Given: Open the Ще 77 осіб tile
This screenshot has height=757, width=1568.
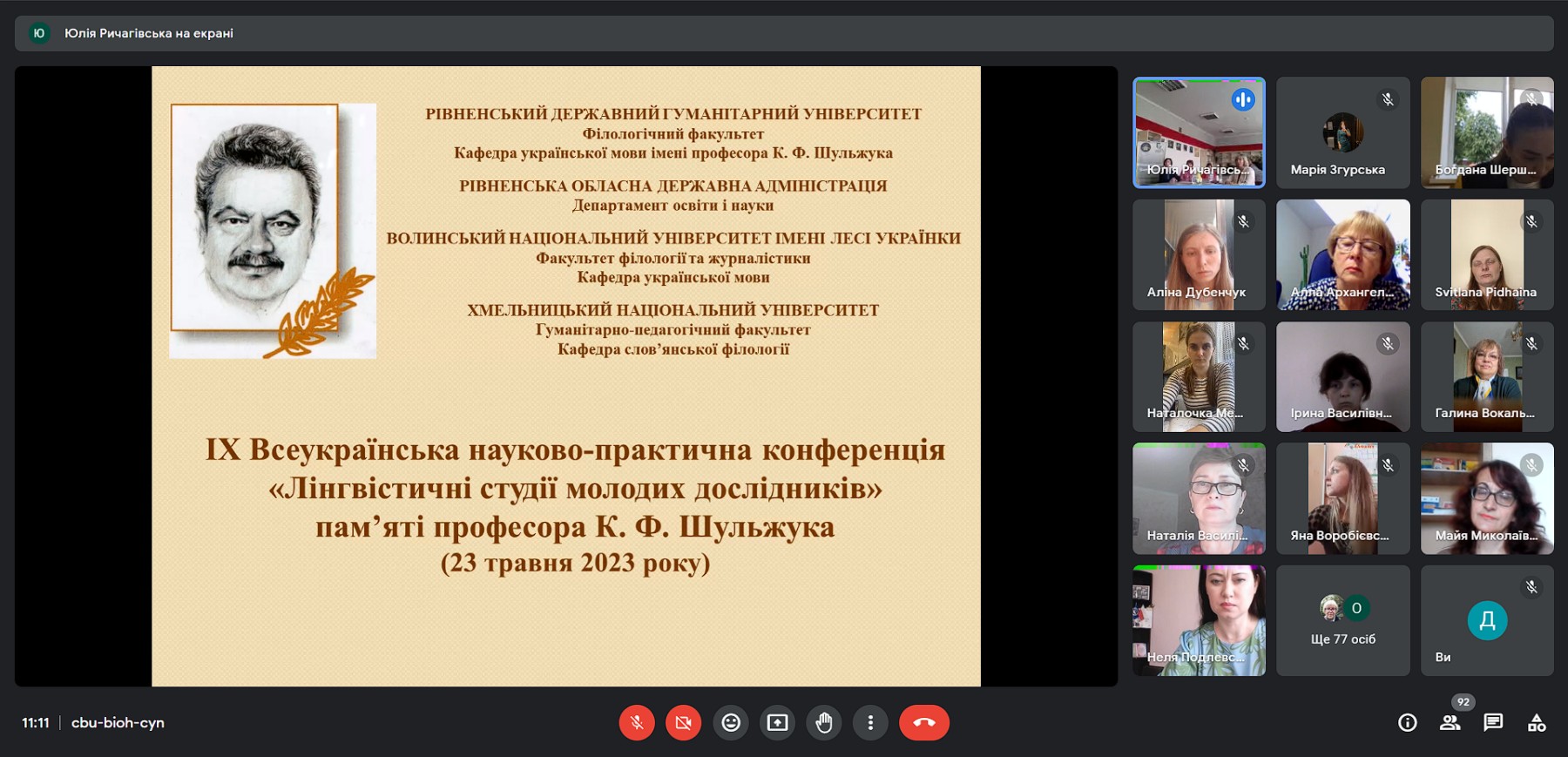Looking at the screenshot, I should [x=1343, y=620].
